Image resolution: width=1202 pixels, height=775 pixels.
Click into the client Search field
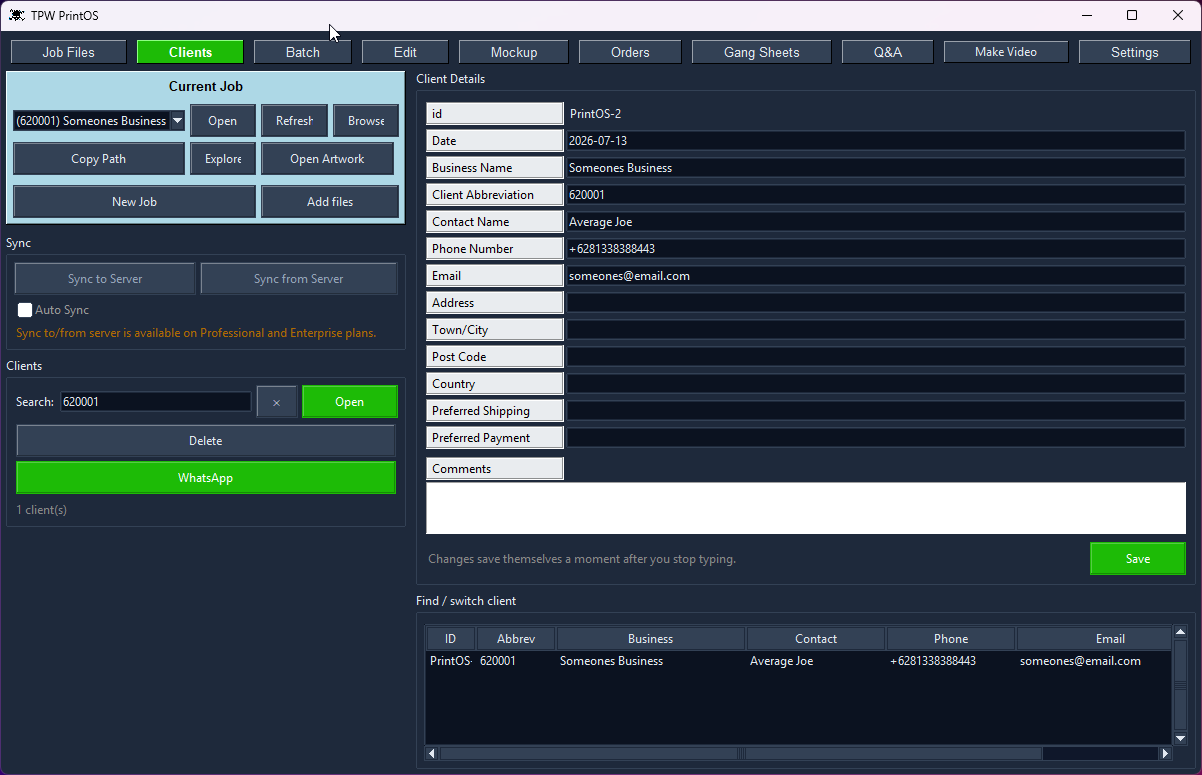point(155,402)
